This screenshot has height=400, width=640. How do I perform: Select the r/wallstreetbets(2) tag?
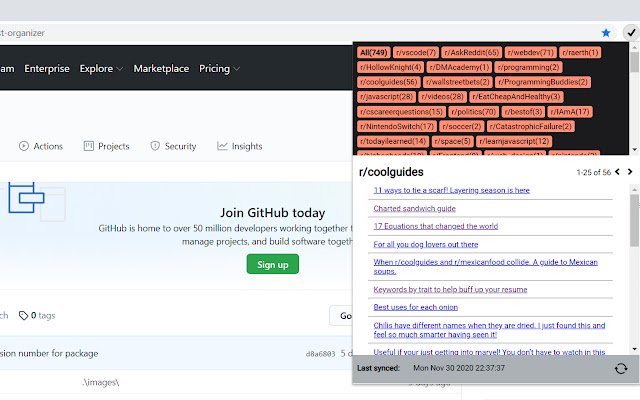[x=457, y=82]
